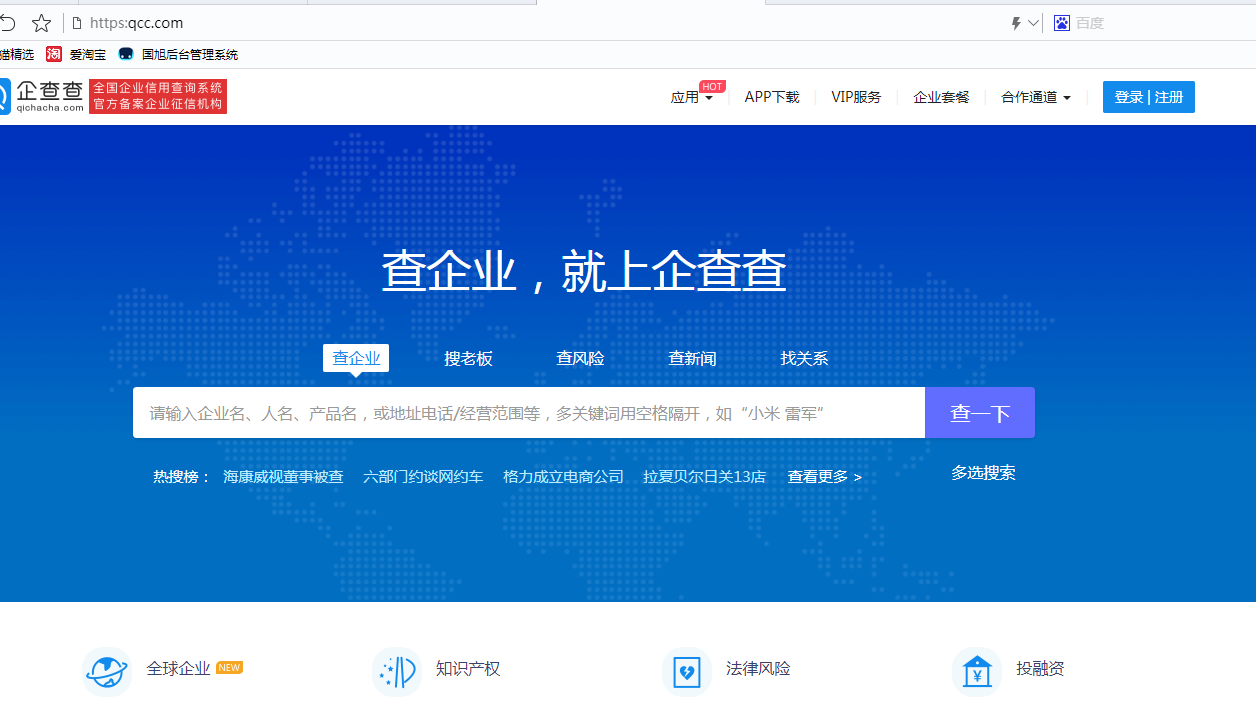Open hot search 海康威视董事被查

(x=283, y=477)
